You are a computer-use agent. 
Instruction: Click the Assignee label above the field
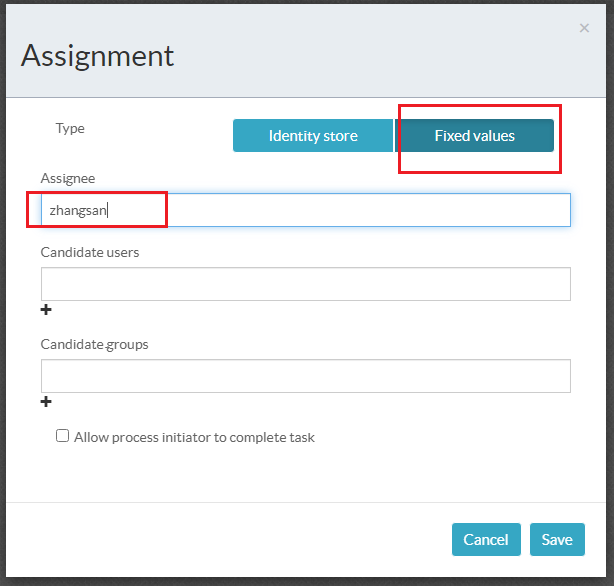(68, 178)
